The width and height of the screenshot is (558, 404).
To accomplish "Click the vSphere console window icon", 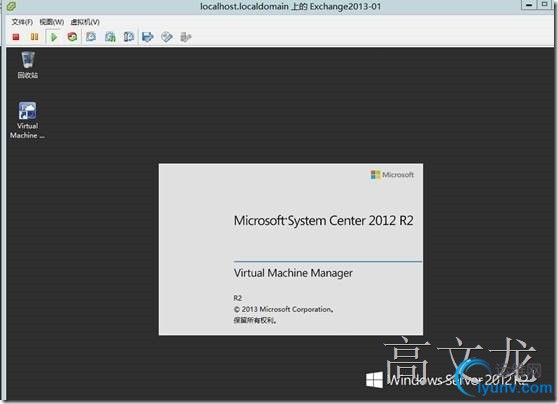I will pyautogui.click(x=11, y=6).
